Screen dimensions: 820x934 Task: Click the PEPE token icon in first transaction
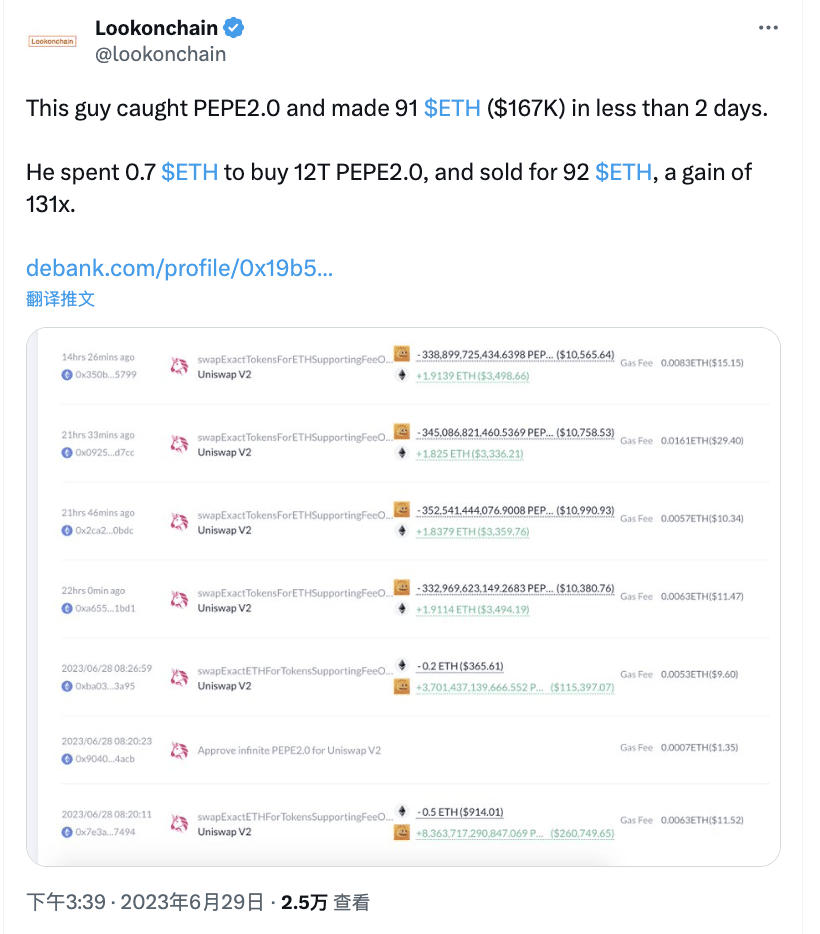[402, 353]
